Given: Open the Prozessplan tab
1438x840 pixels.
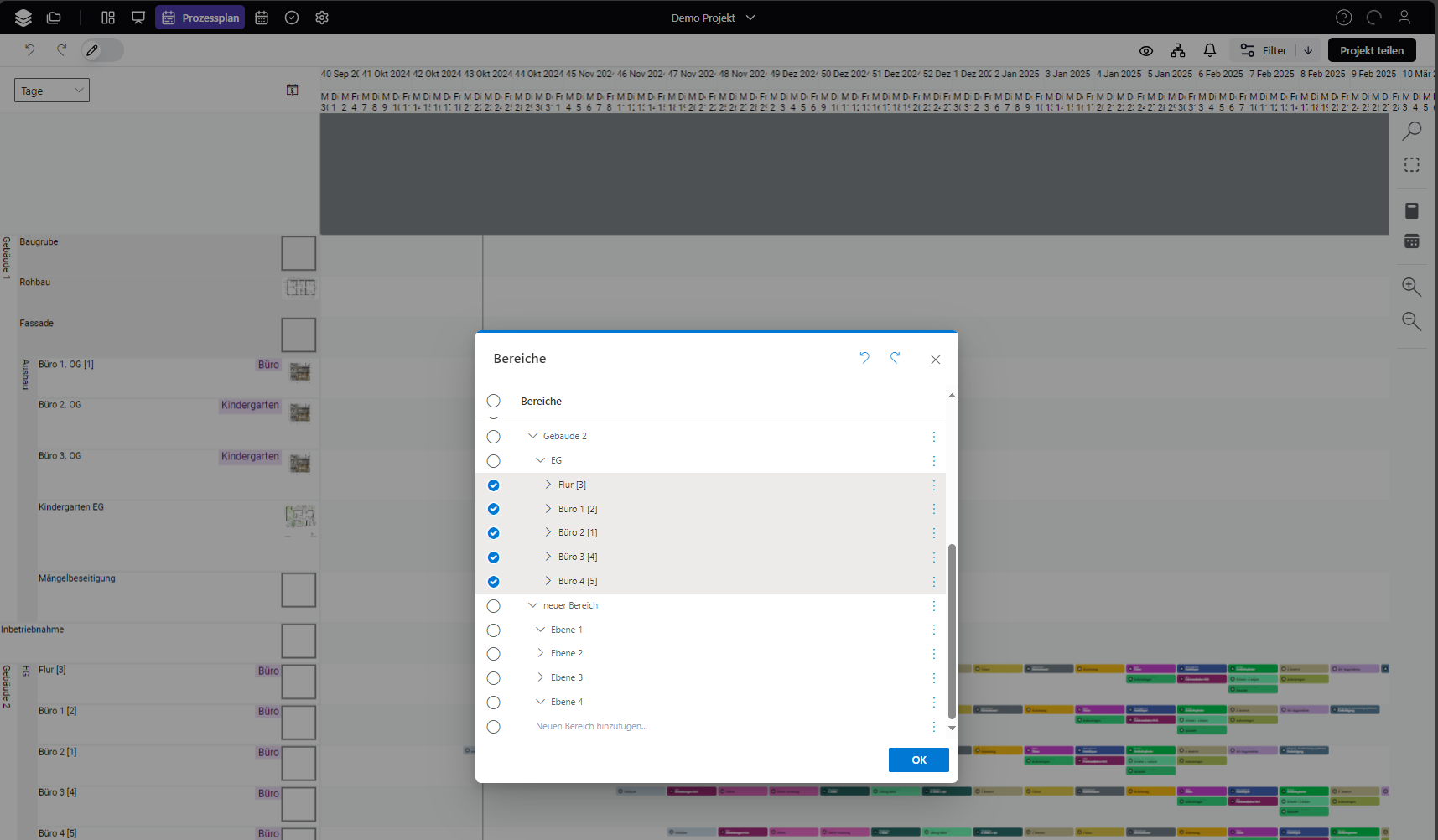Looking at the screenshot, I should click(200, 18).
